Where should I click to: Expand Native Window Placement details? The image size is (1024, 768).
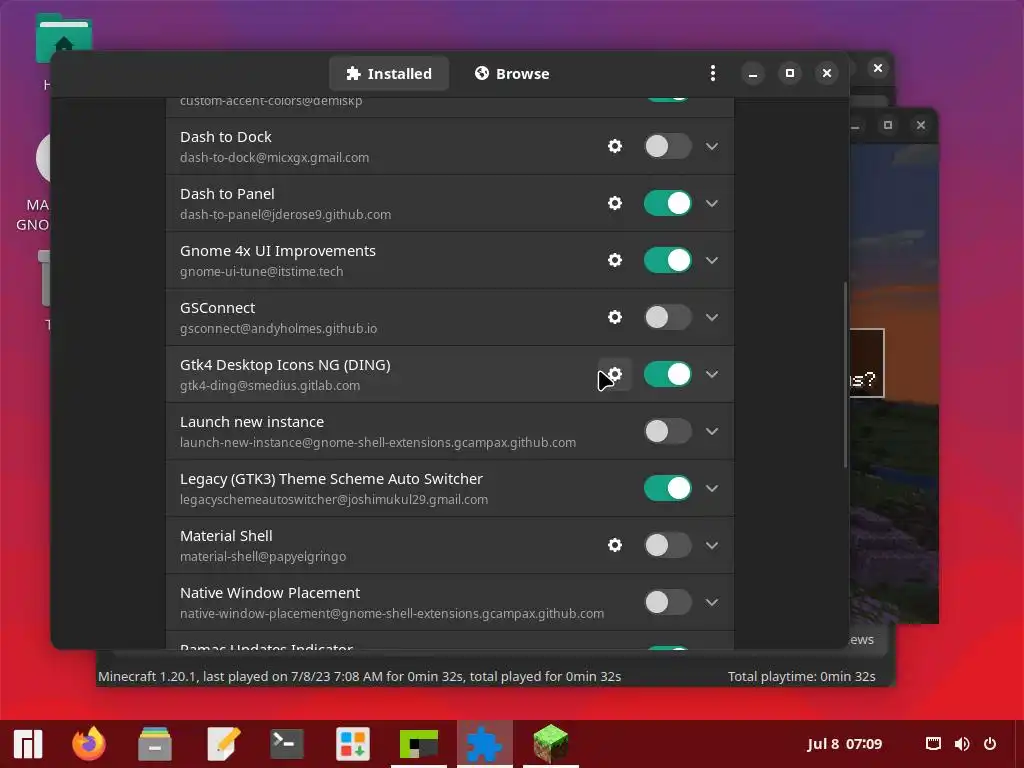[x=712, y=602]
